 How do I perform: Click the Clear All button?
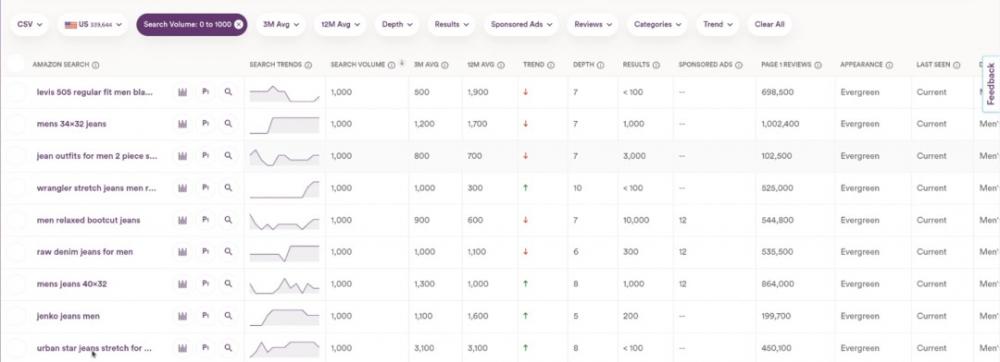coord(769,24)
